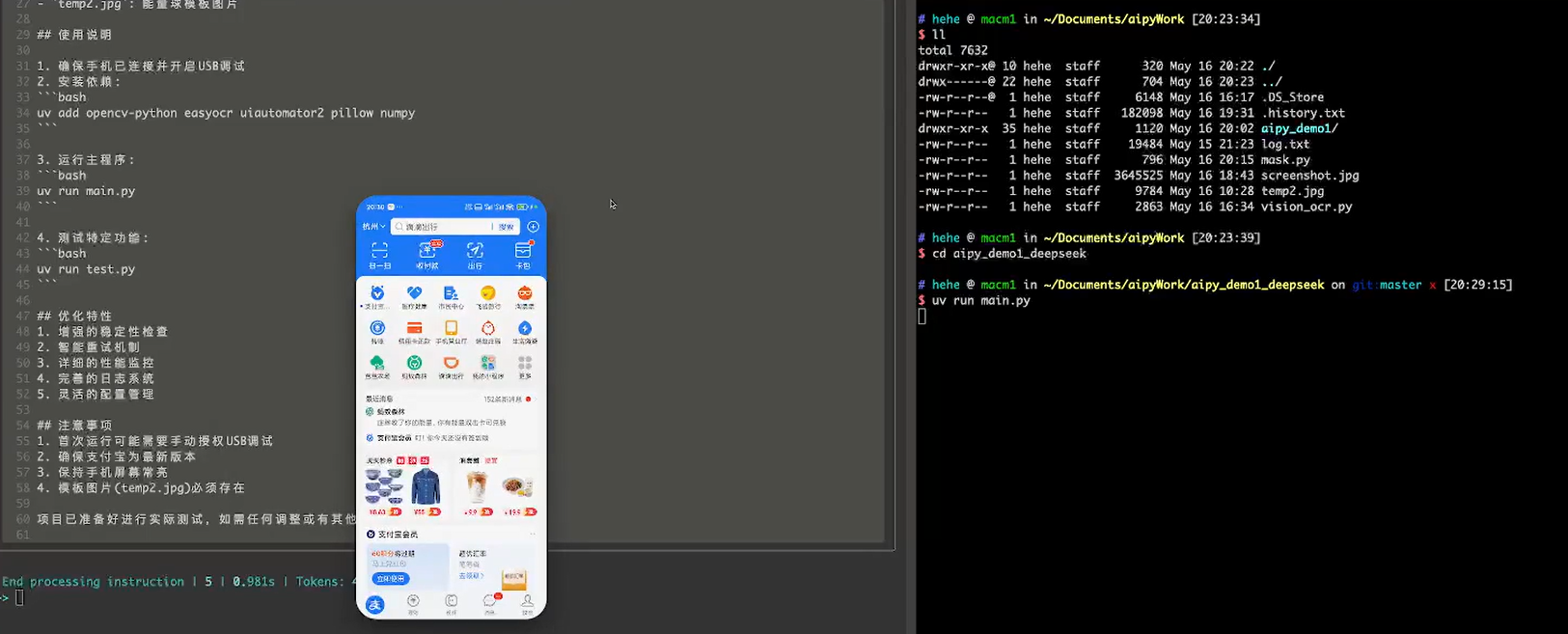1568x634 pixels.
Task: Open the three-dot menu on Alipay Member card
Action: click(532, 534)
